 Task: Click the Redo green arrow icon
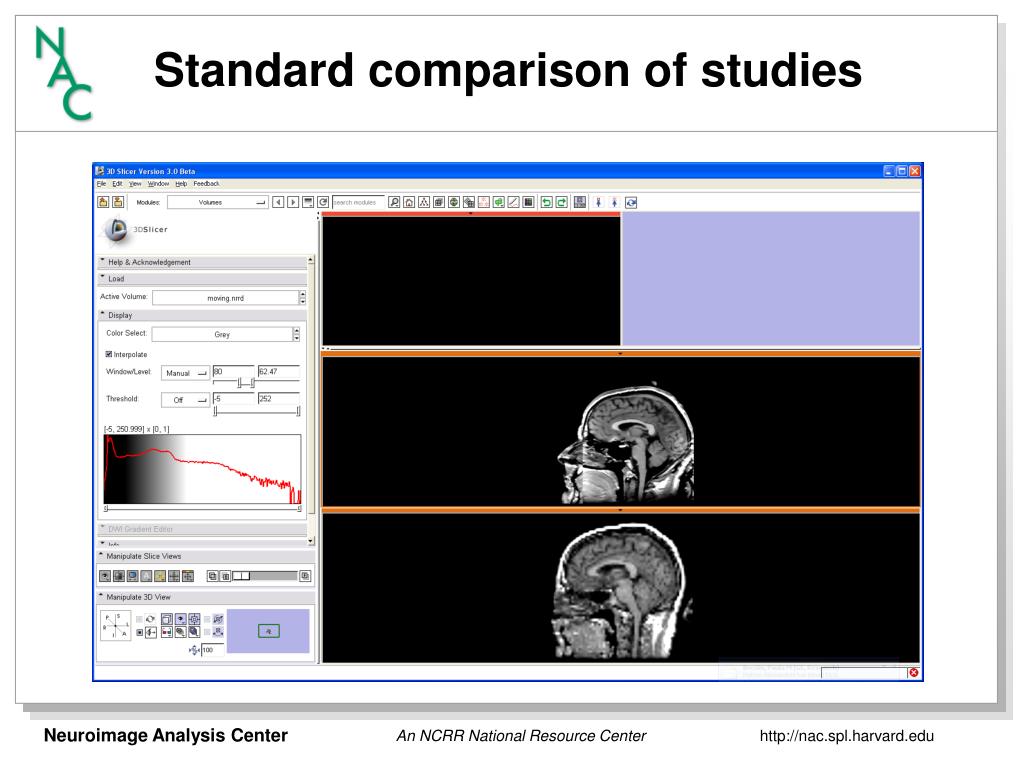click(562, 202)
